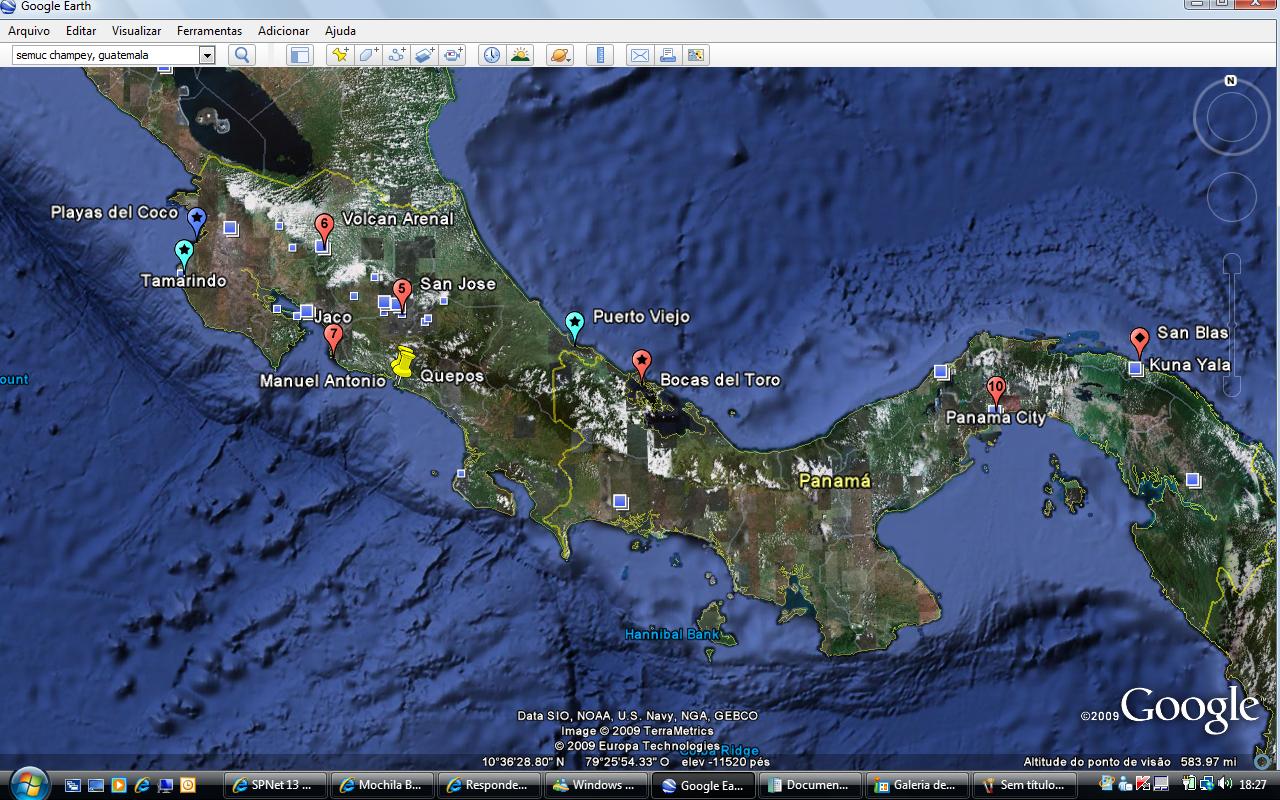Viewport: 1280px width, 800px height.
Task: Click the zoom slider on the right
Action: tap(1232, 325)
